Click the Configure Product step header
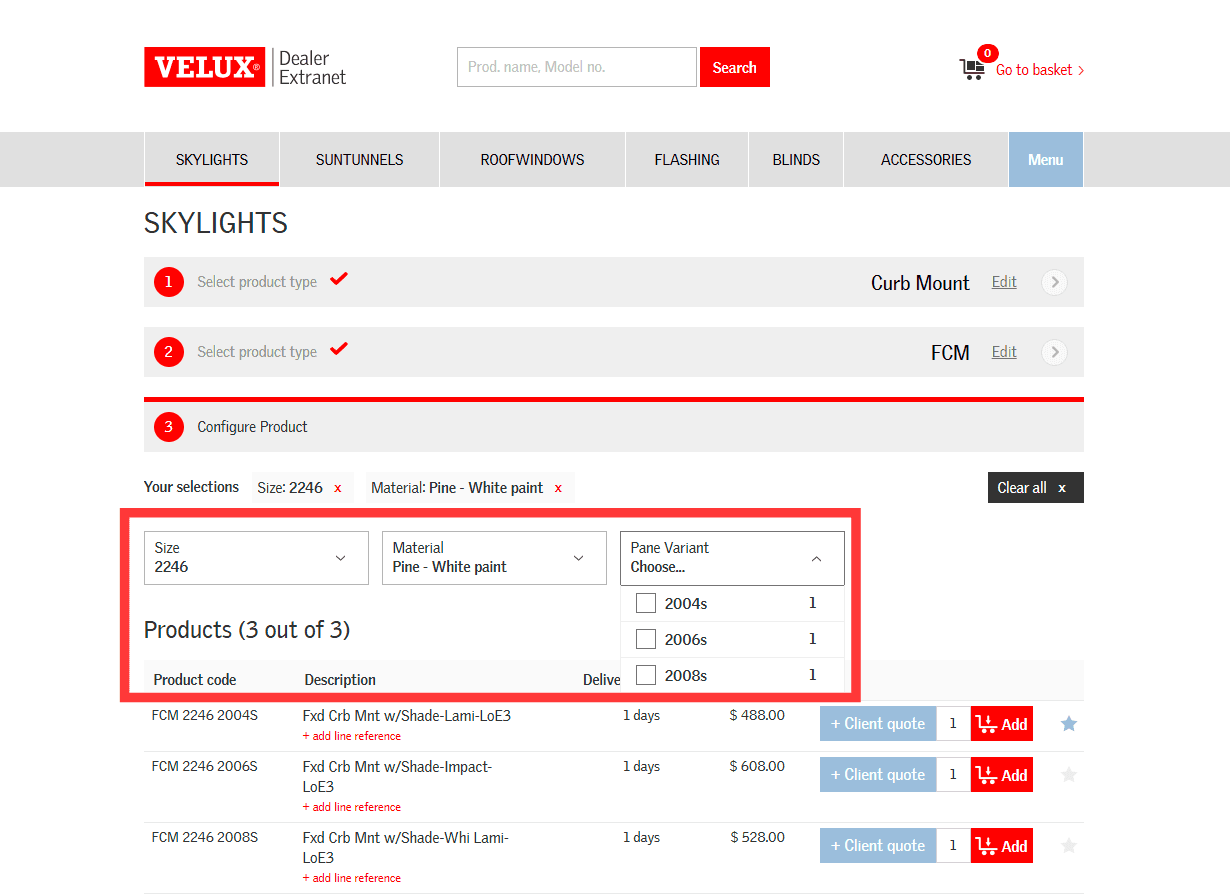 click(614, 427)
